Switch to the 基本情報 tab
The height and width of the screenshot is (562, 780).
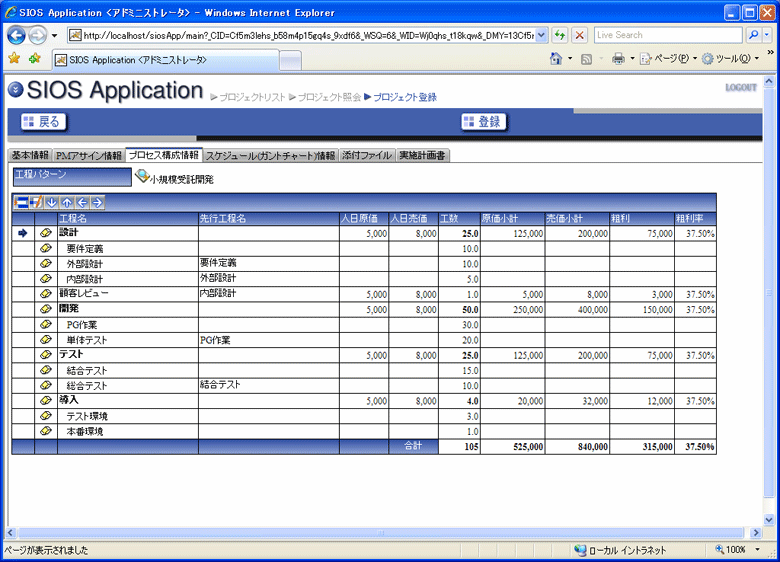coord(30,155)
